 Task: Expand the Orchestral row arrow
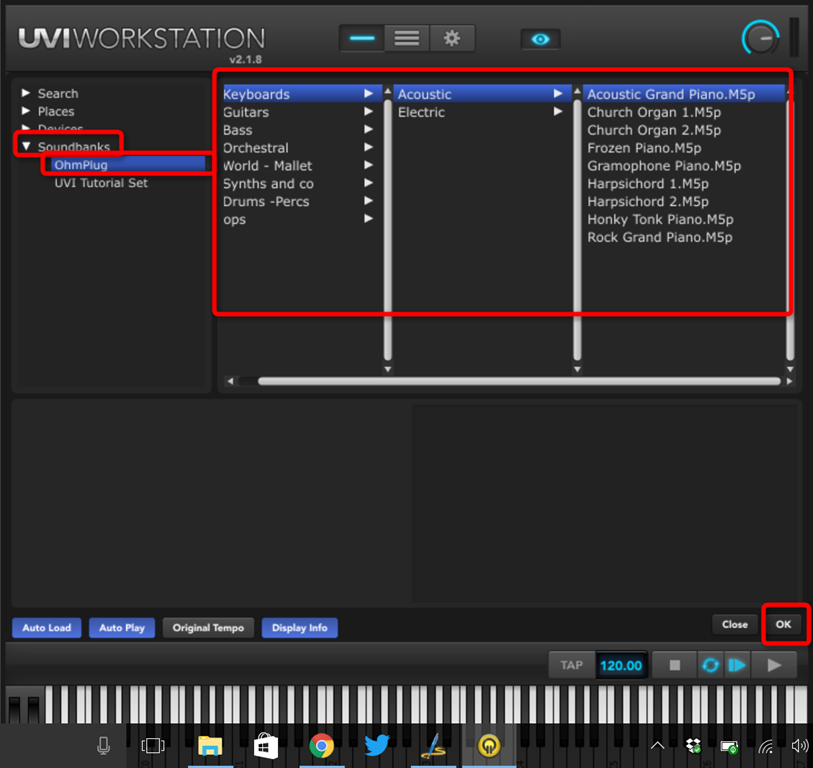pos(368,147)
